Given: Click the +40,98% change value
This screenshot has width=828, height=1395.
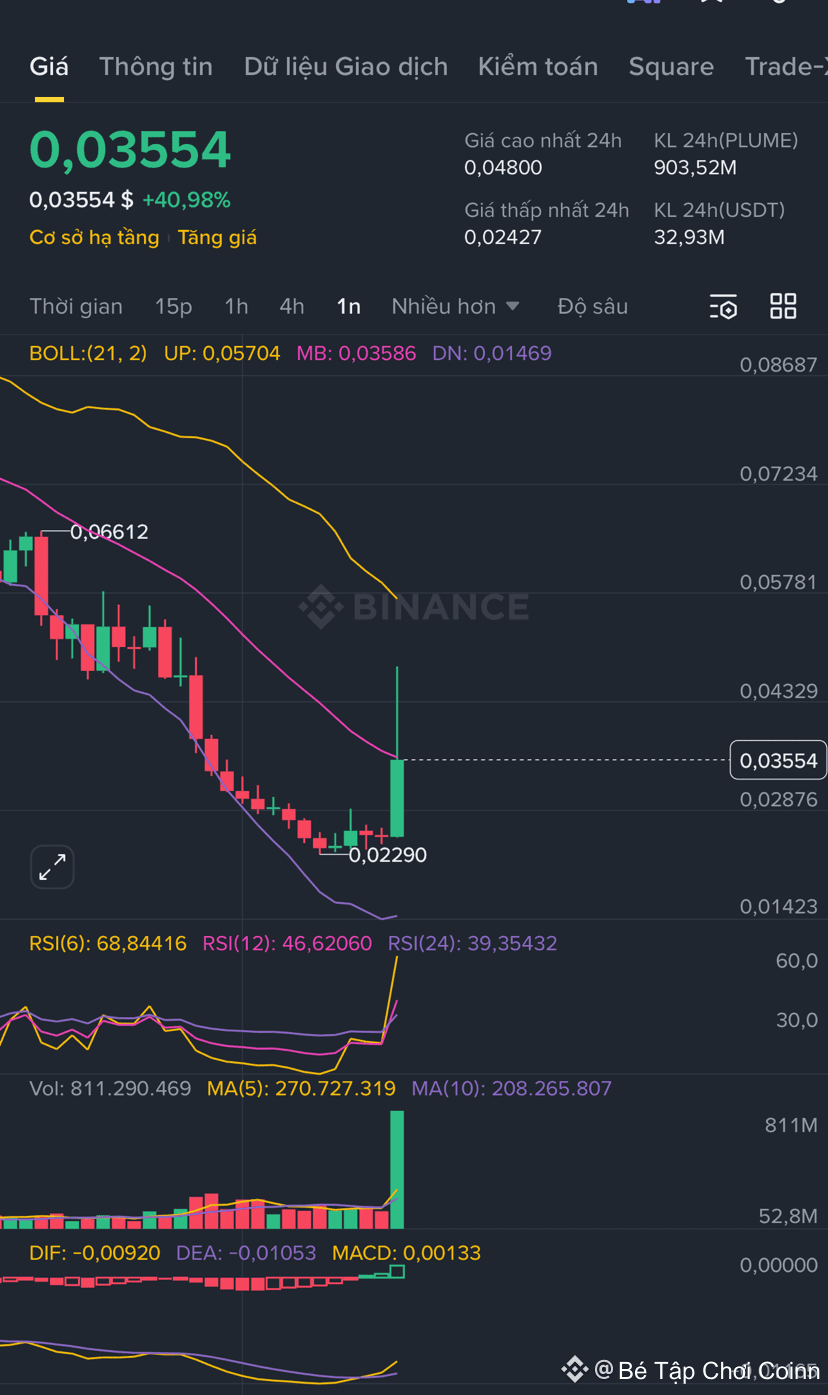Looking at the screenshot, I should [x=186, y=200].
